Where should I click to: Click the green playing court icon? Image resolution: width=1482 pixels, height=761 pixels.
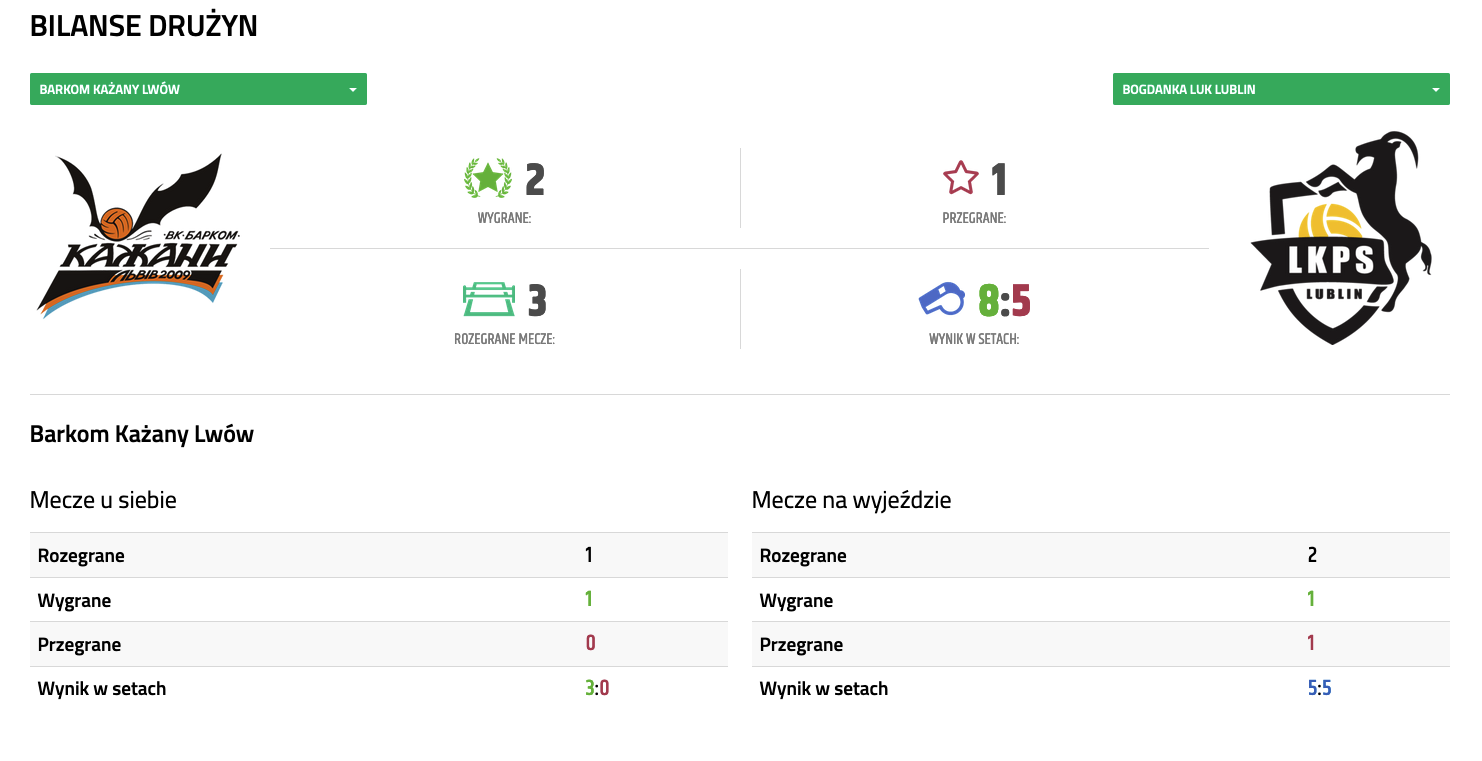[x=489, y=299]
